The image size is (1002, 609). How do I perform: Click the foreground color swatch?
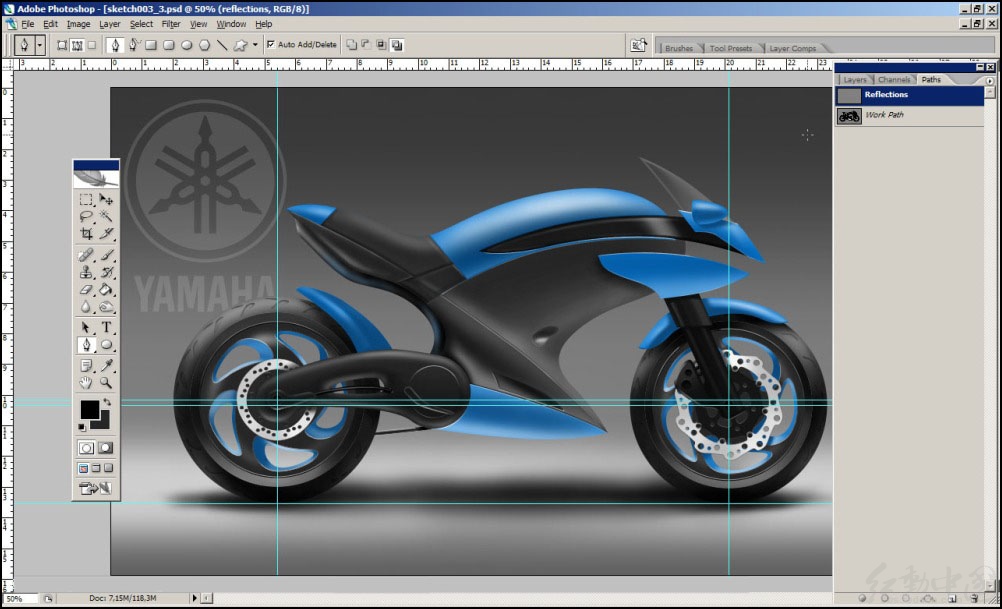(x=89, y=409)
